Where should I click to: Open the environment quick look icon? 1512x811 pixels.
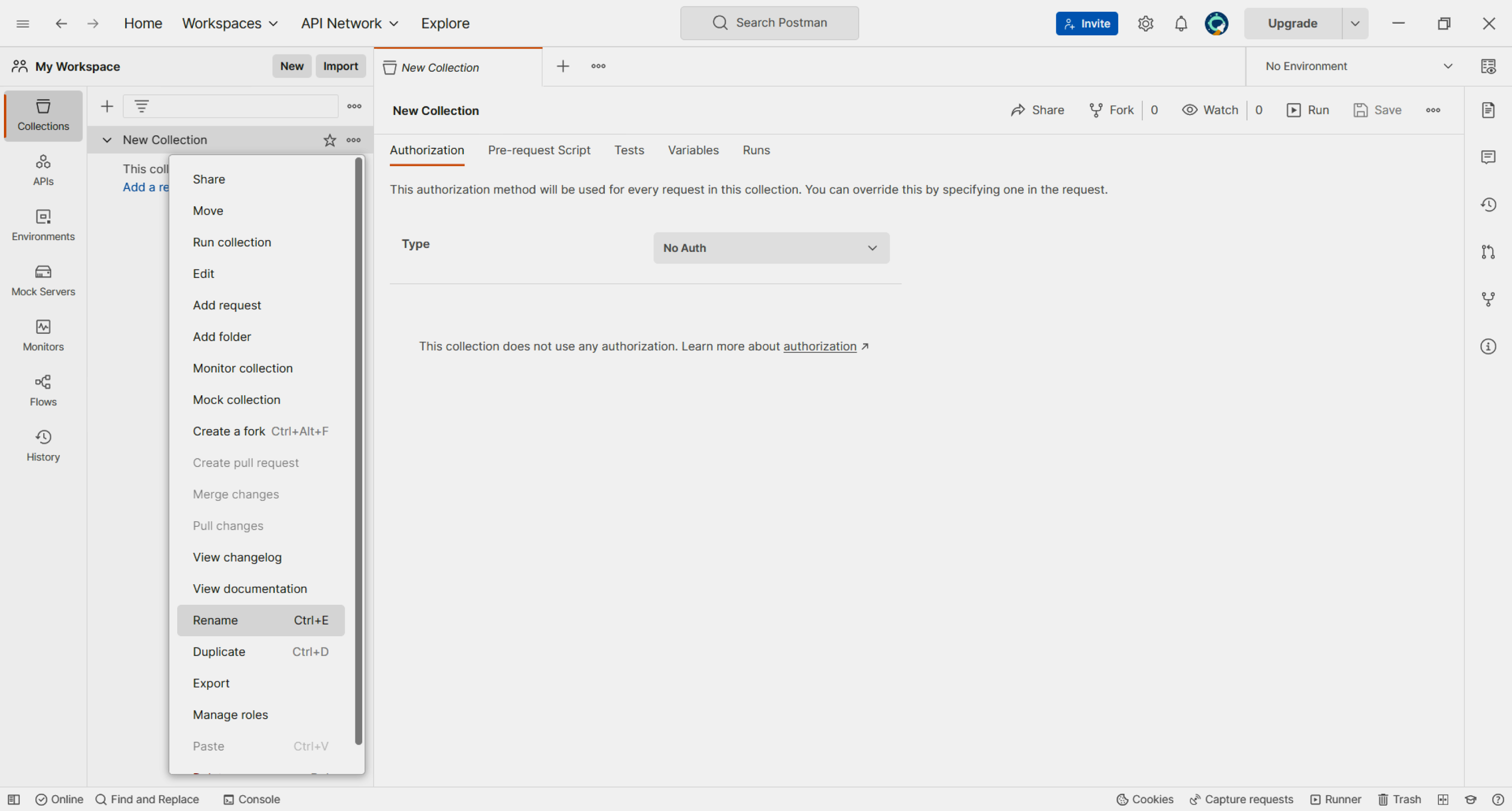tap(1488, 66)
